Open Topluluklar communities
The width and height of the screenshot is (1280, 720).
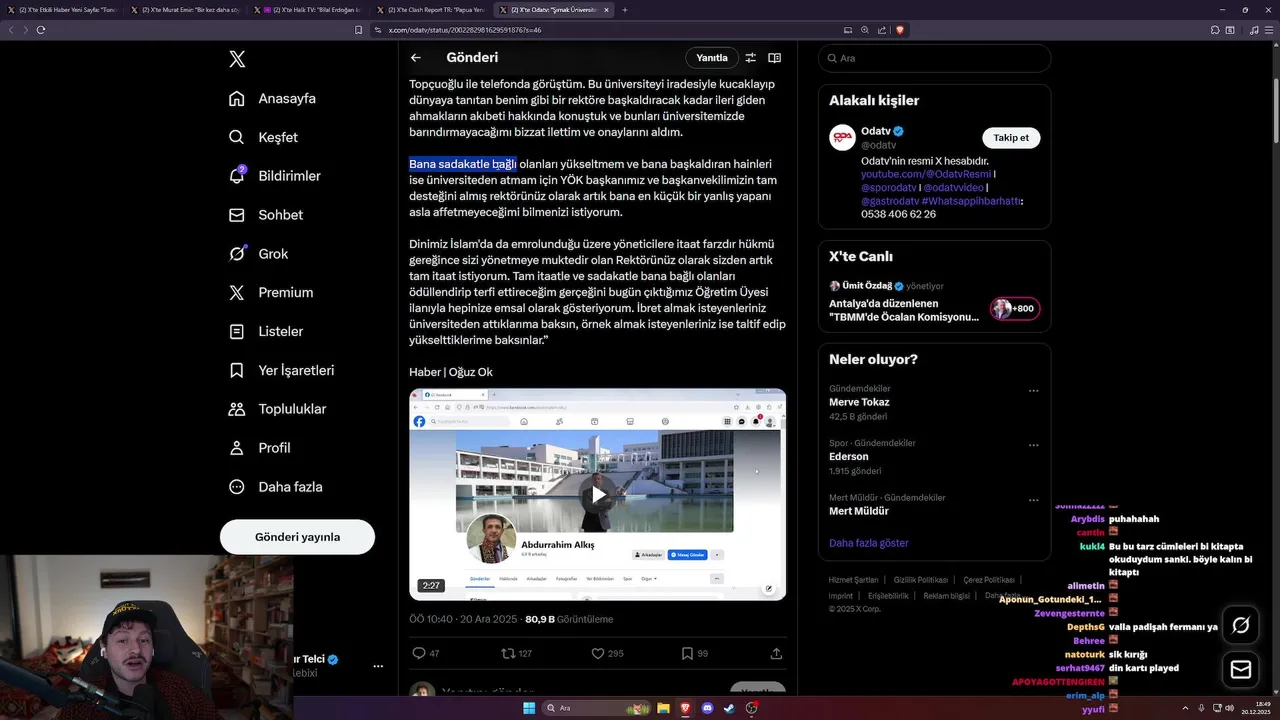278,409
